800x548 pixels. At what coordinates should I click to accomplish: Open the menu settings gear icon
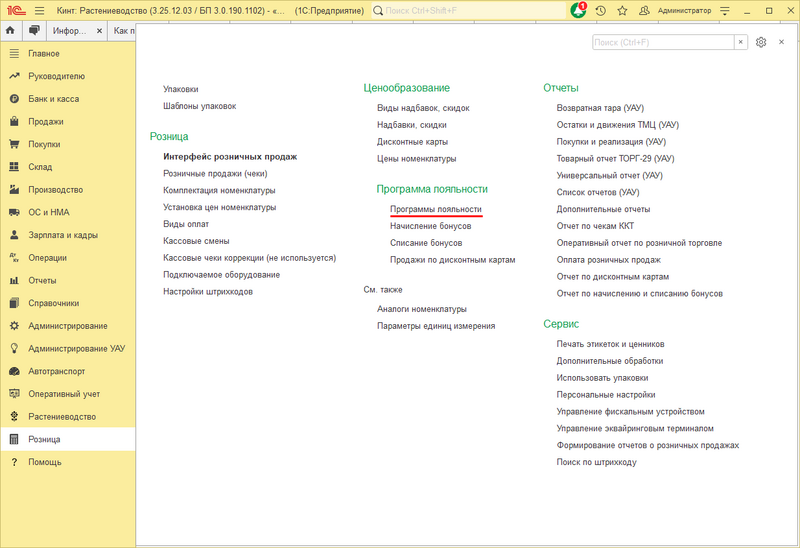[x=761, y=42]
